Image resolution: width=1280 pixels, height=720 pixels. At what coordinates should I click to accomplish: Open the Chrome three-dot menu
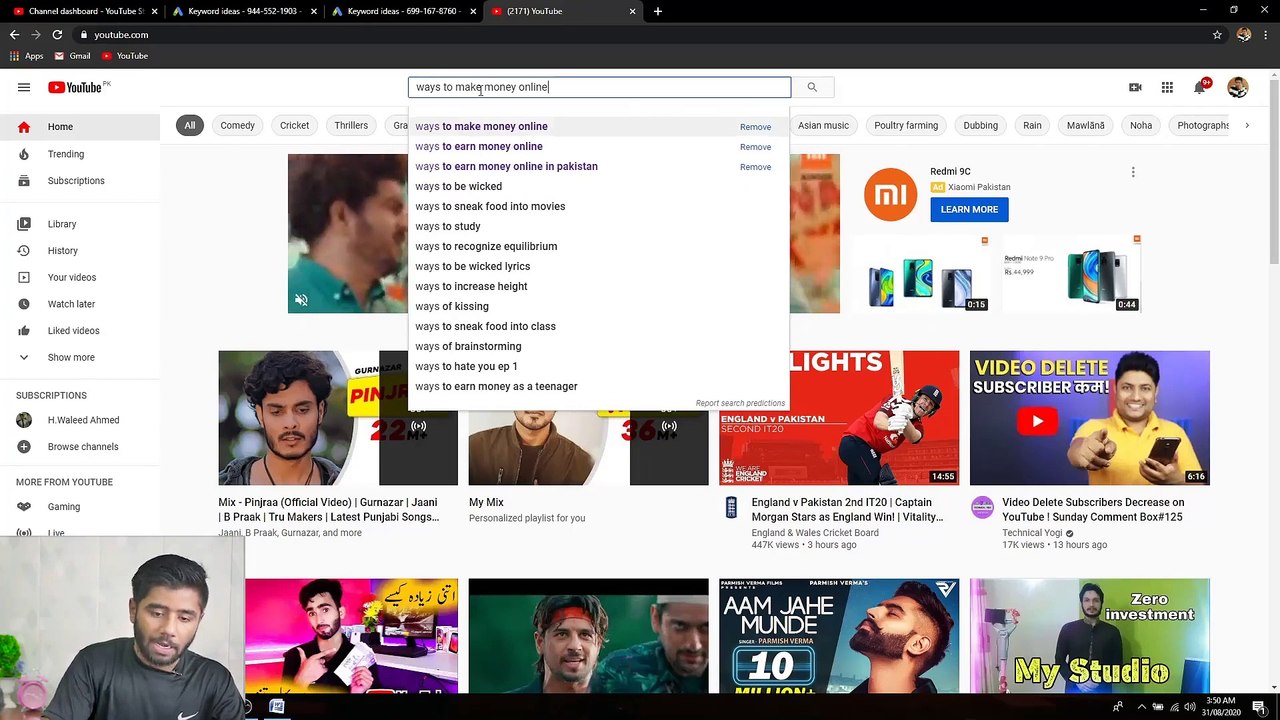coord(1267,34)
